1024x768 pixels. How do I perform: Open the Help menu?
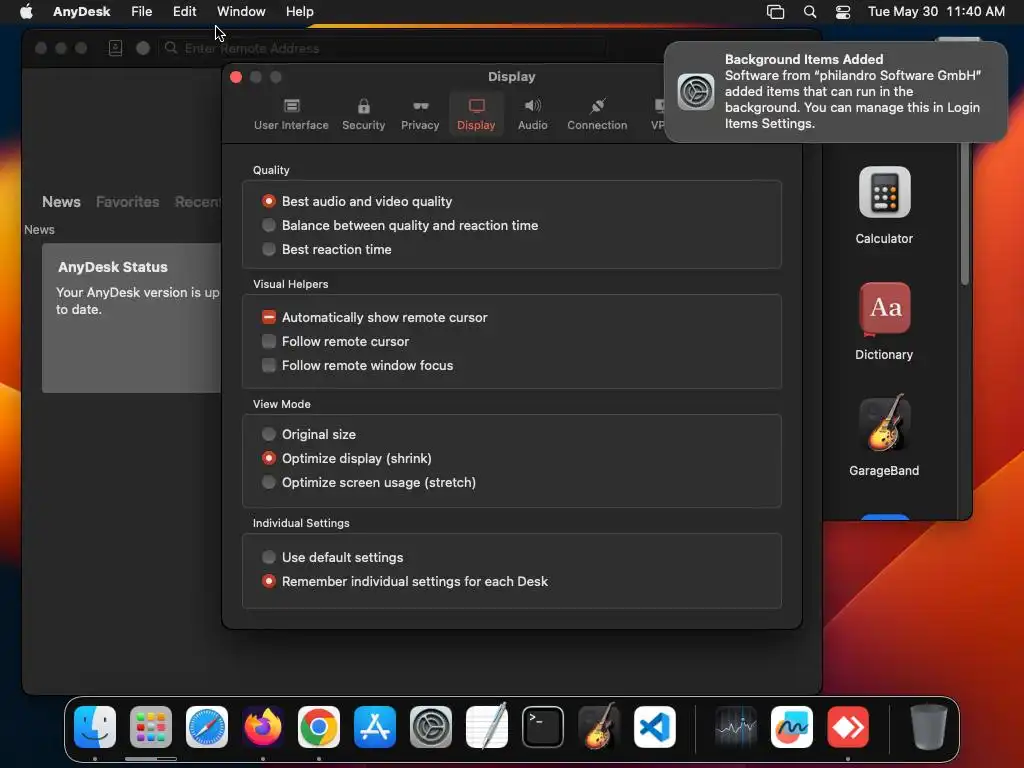coord(300,12)
